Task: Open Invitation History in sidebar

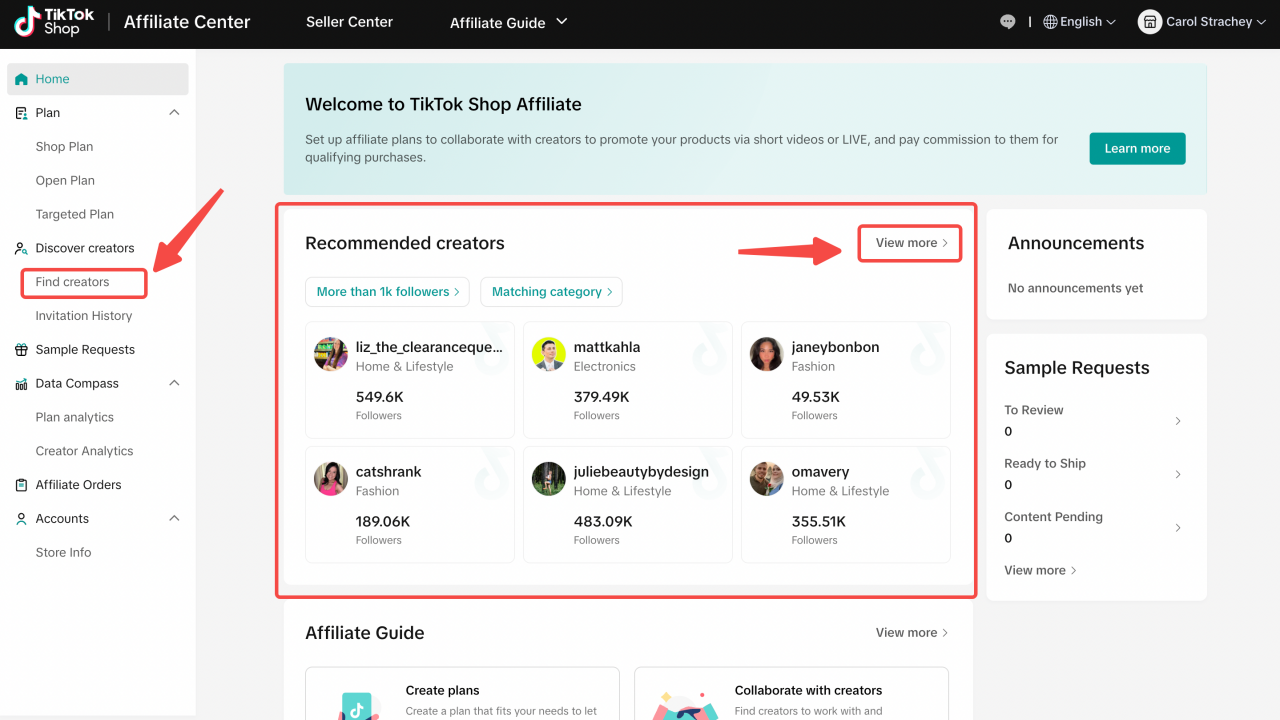Action: click(x=84, y=316)
